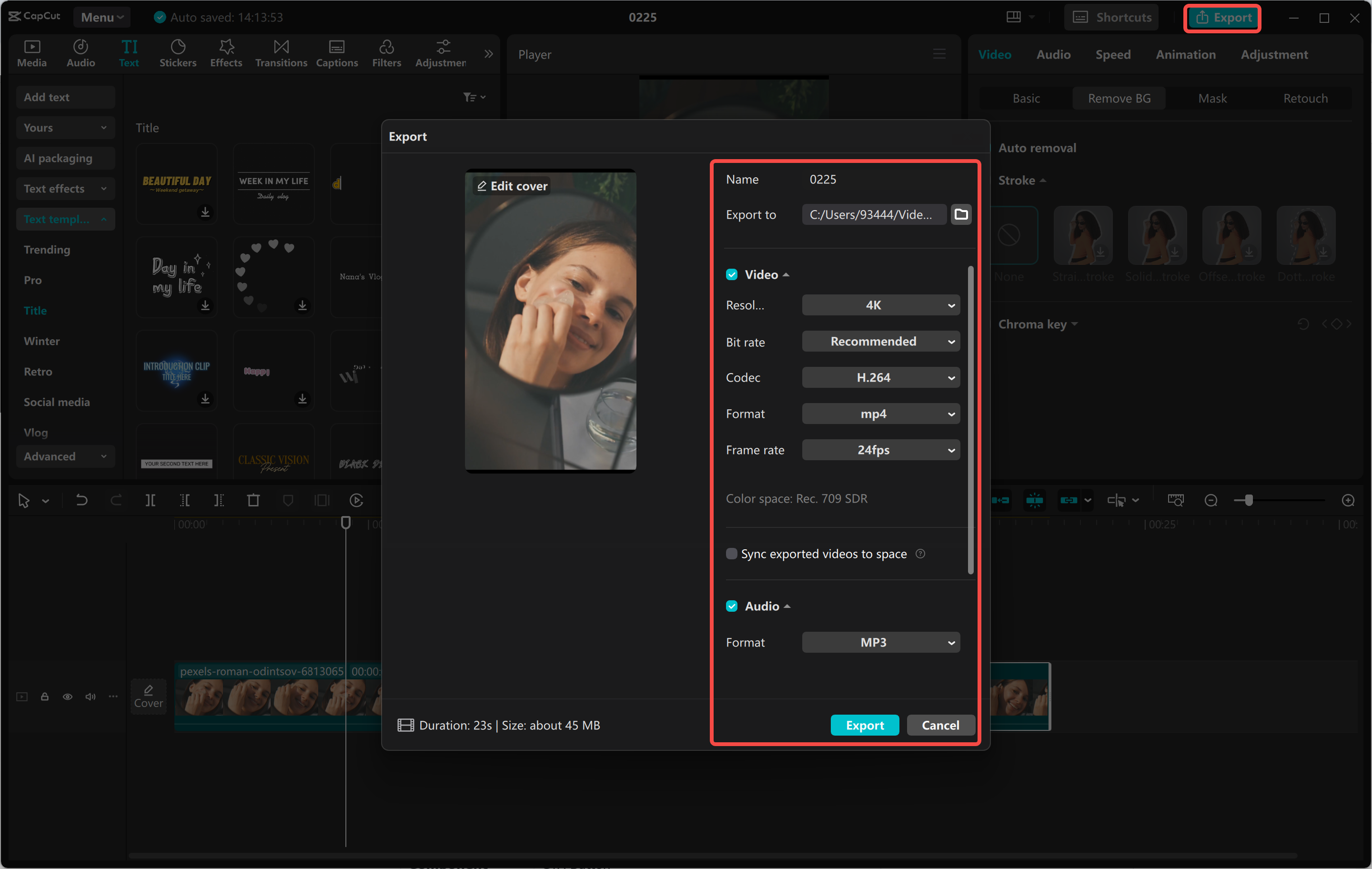Open the Media panel
Viewport: 1372px width, 869px height.
click(32, 53)
